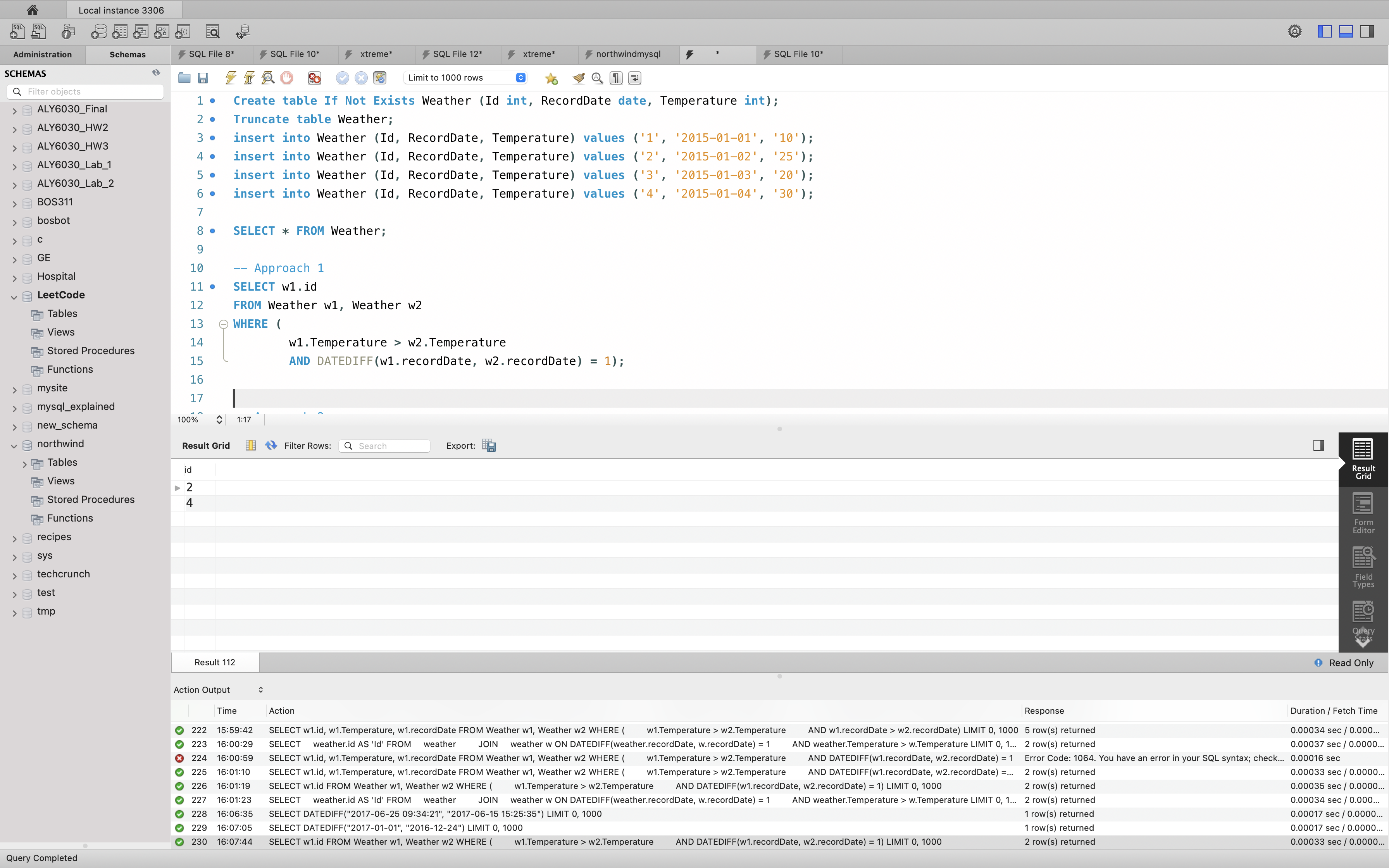Open the Field Types panel
The height and width of the screenshot is (868, 1389).
pyautogui.click(x=1363, y=567)
